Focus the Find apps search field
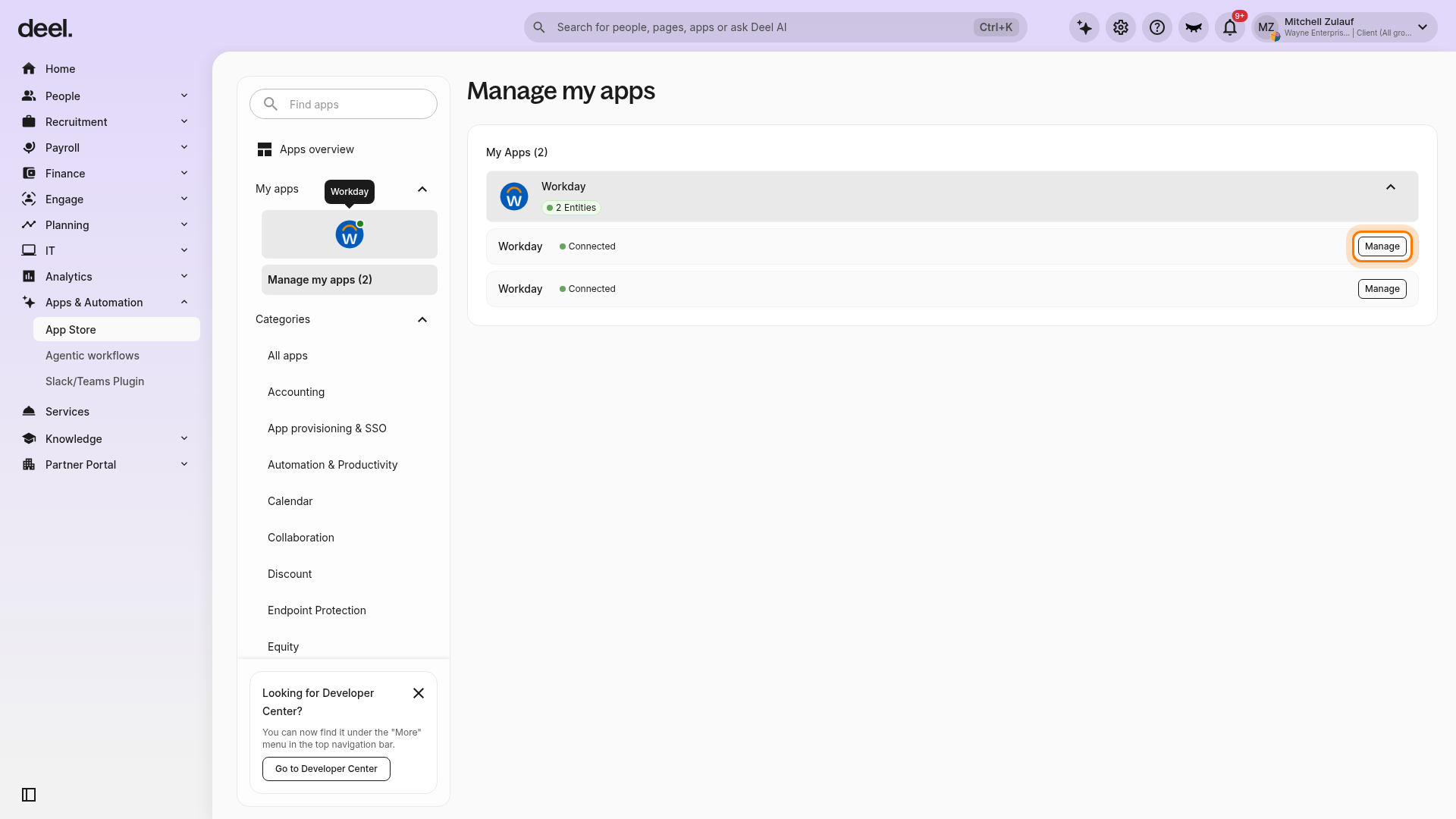The height and width of the screenshot is (819, 1456). point(344,104)
